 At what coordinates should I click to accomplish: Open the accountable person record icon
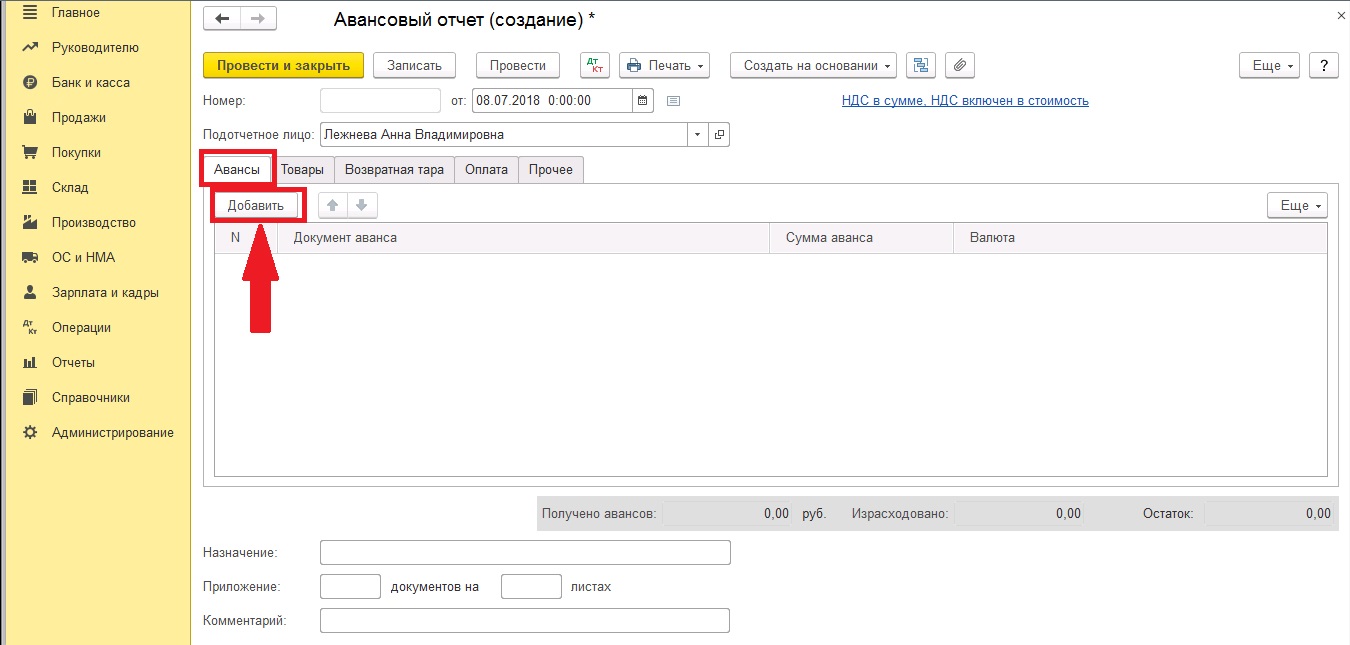click(x=718, y=134)
